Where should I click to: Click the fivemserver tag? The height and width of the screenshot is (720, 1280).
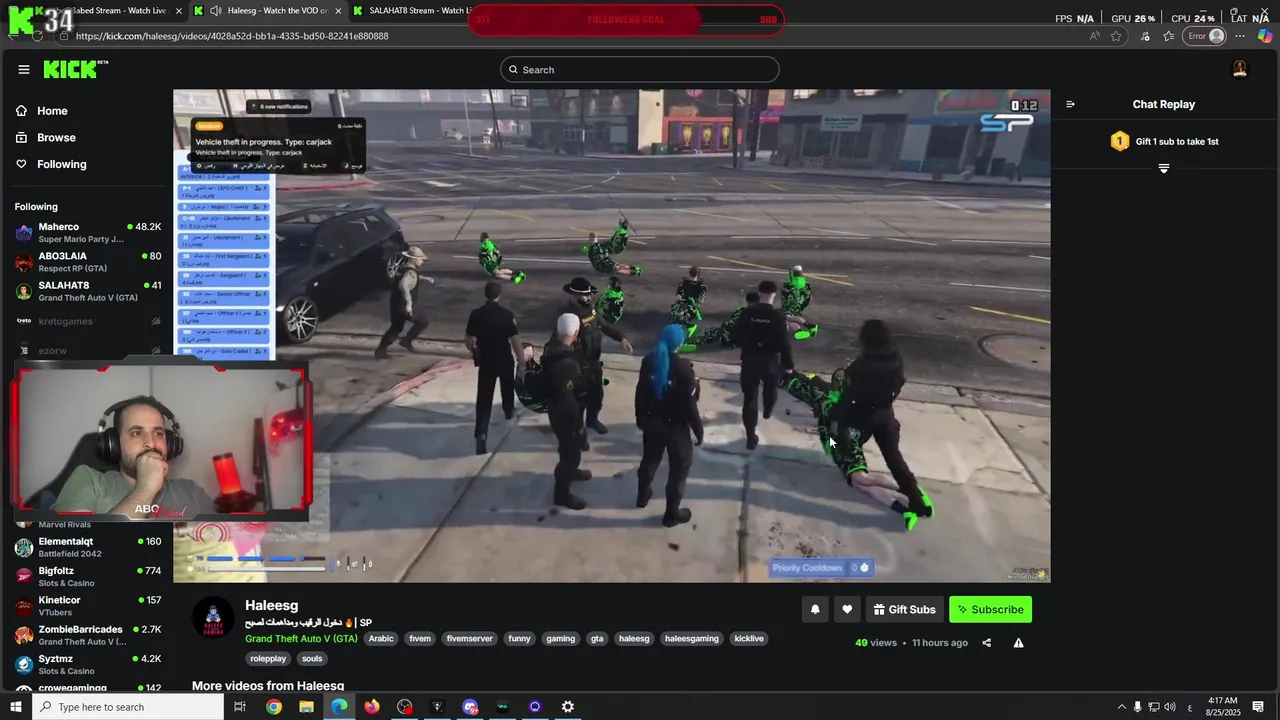[469, 638]
